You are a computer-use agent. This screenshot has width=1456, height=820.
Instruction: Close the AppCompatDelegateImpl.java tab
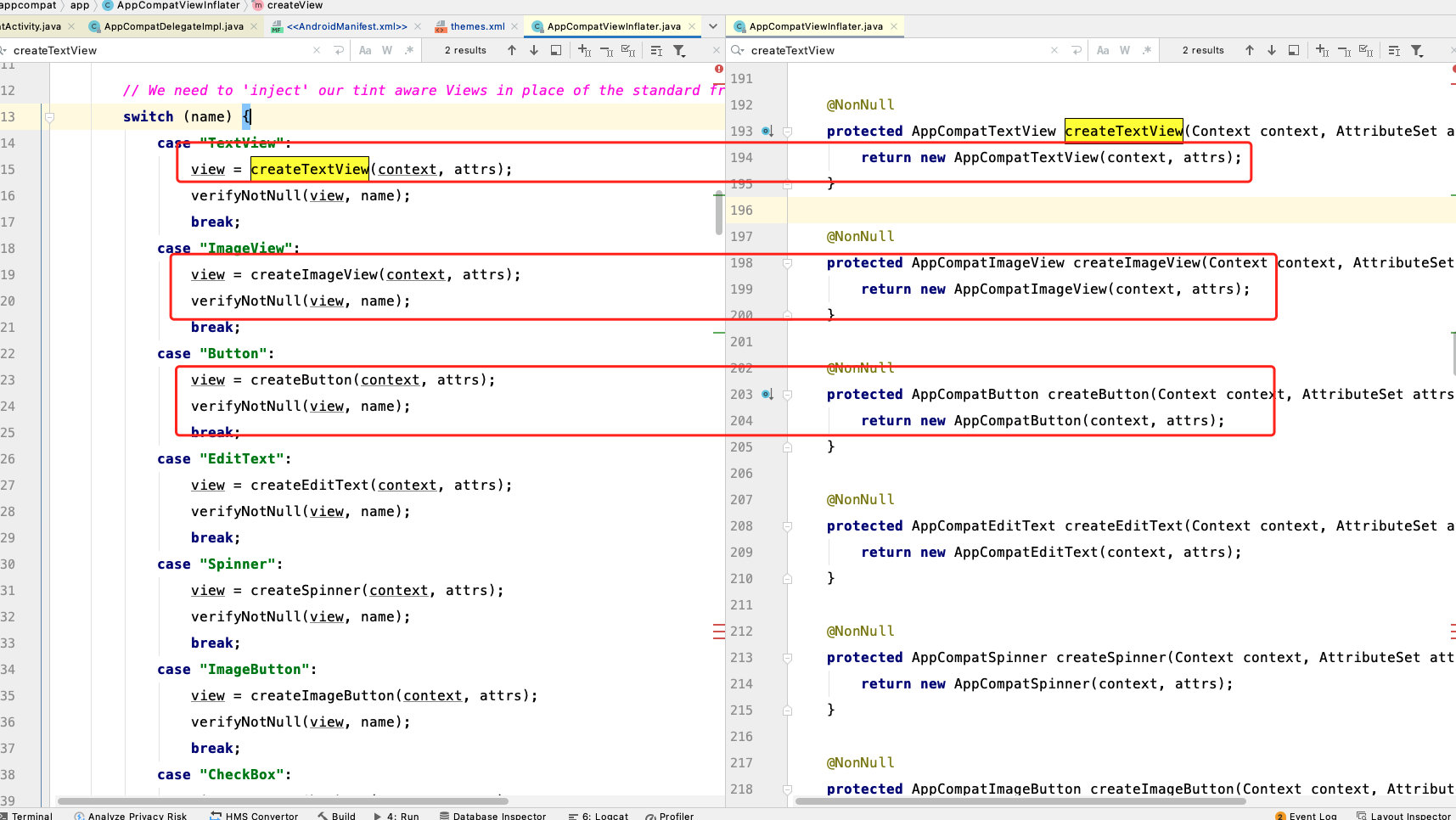coord(254,26)
